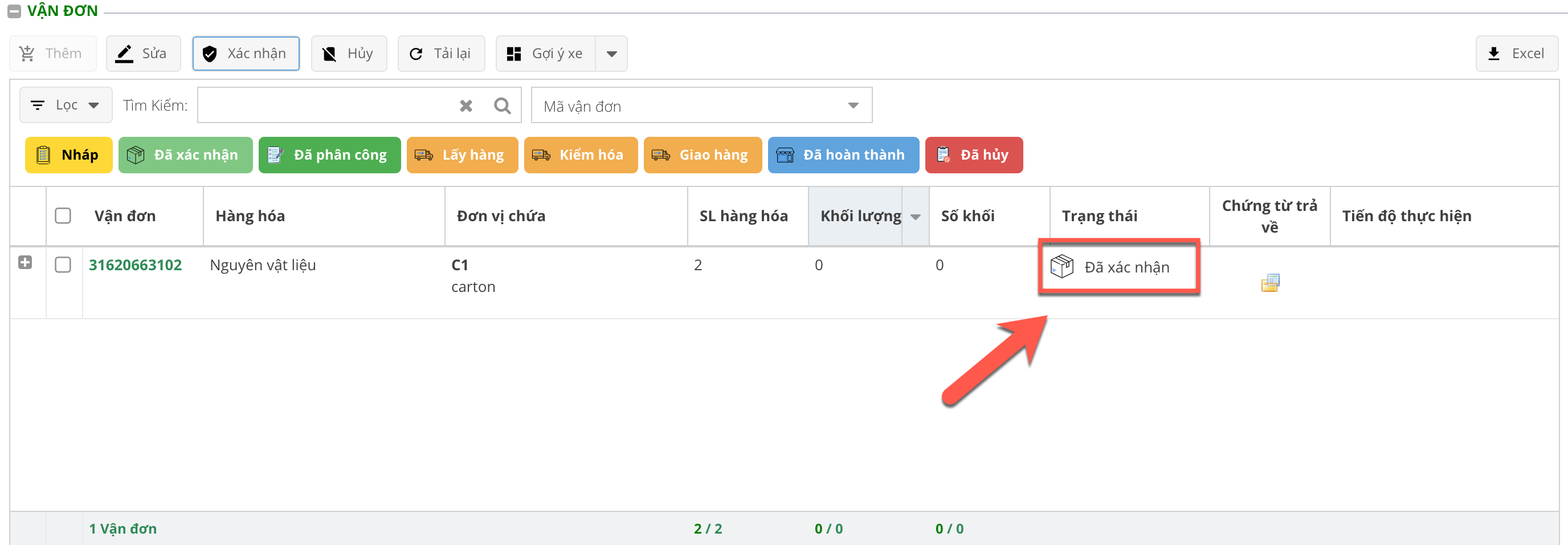Collapse the VẬN ĐƠN section
This screenshot has width=1568, height=545.
point(14,11)
